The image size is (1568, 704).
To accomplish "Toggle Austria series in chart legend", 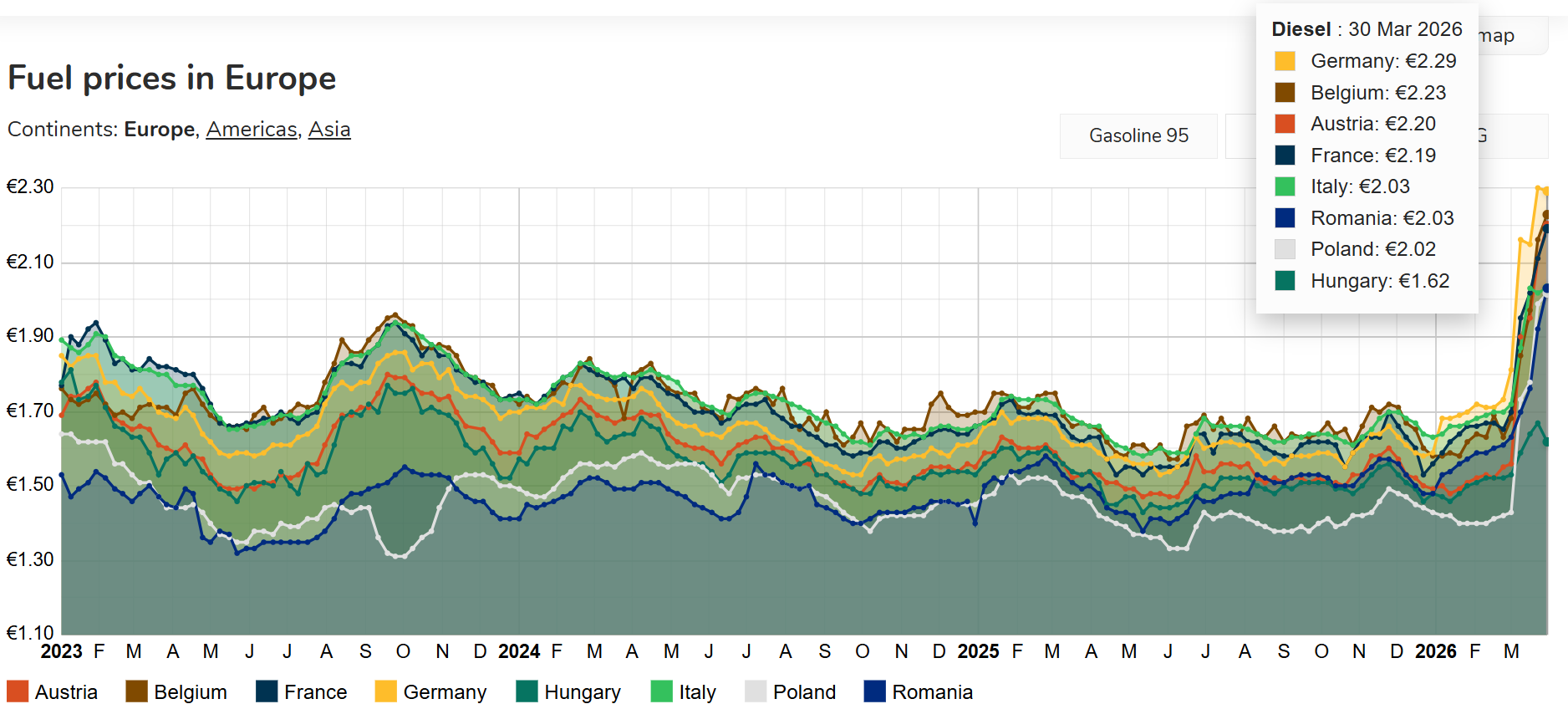I will point(53,692).
